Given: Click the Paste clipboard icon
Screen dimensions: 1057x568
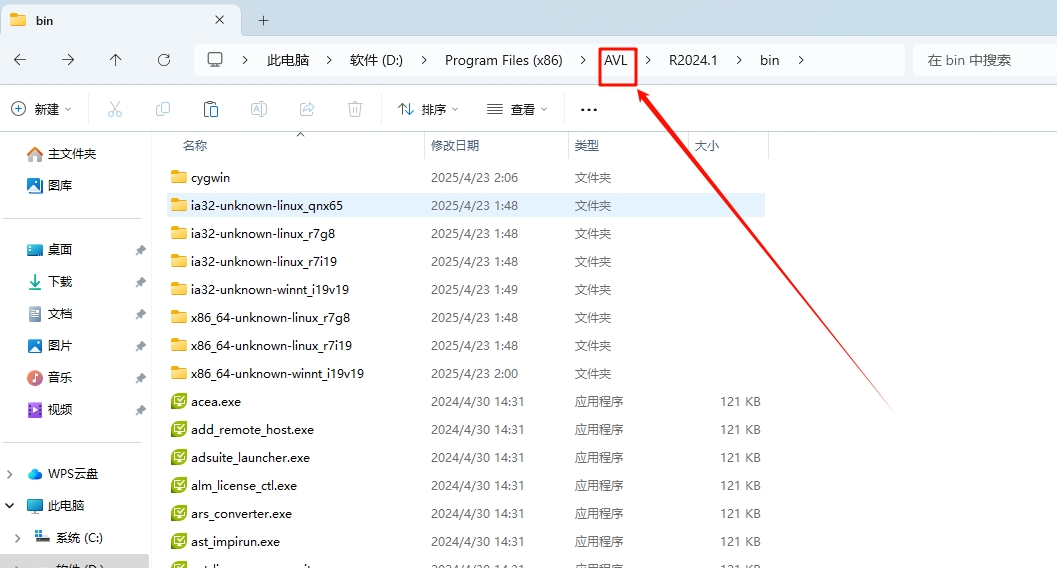Looking at the screenshot, I should coord(211,109).
